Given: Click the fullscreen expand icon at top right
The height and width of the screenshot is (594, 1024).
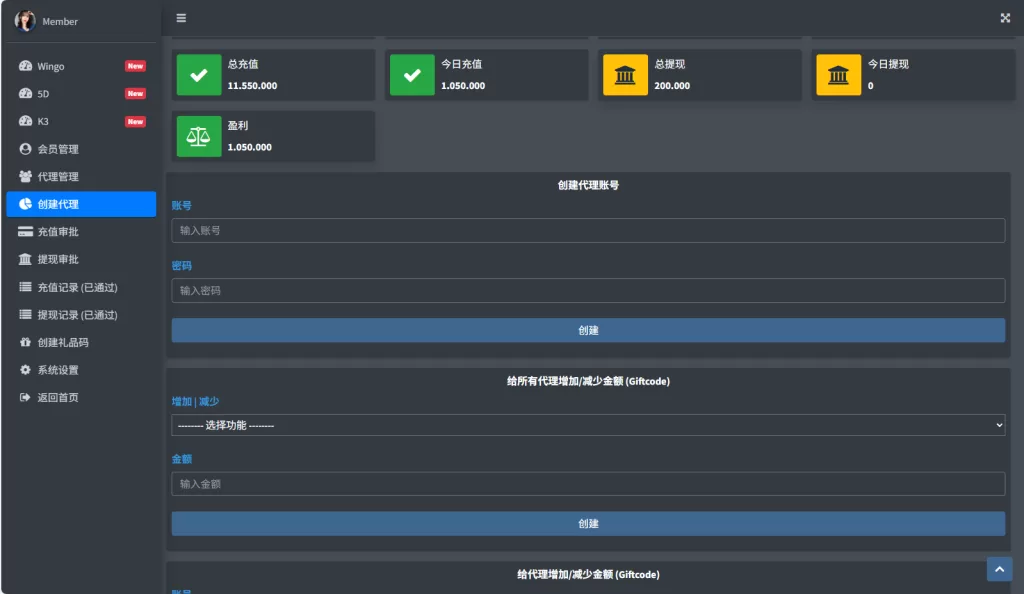Looking at the screenshot, I should point(1005,18).
